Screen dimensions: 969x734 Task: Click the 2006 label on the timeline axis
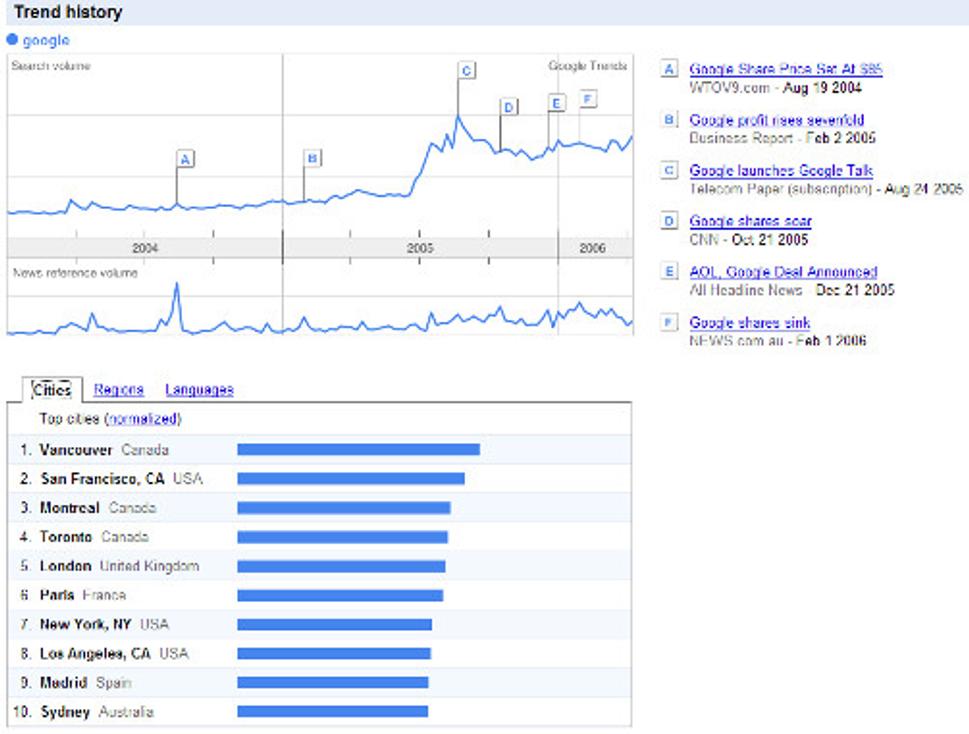[592, 248]
